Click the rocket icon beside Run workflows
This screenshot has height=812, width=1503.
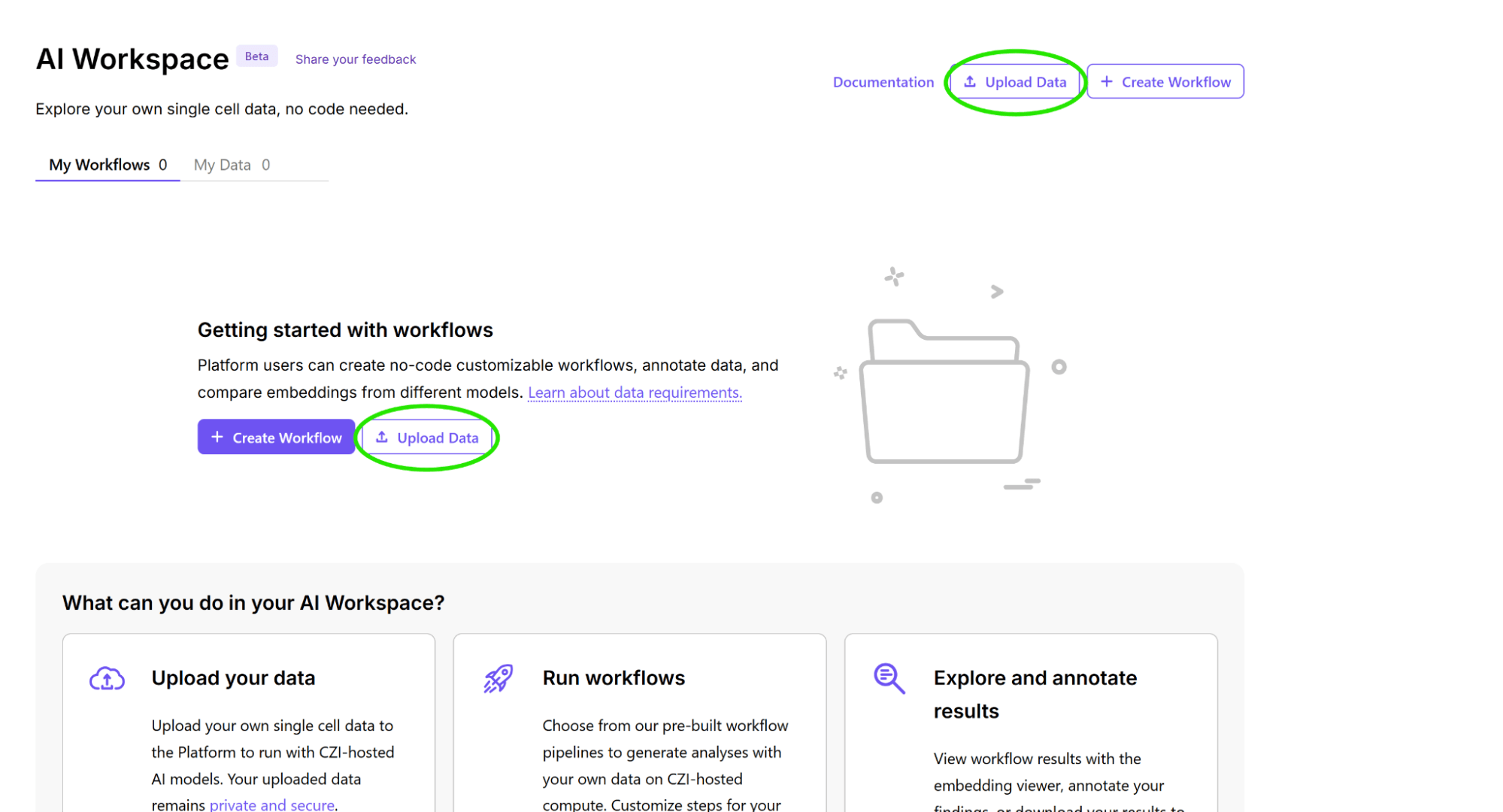coord(498,678)
